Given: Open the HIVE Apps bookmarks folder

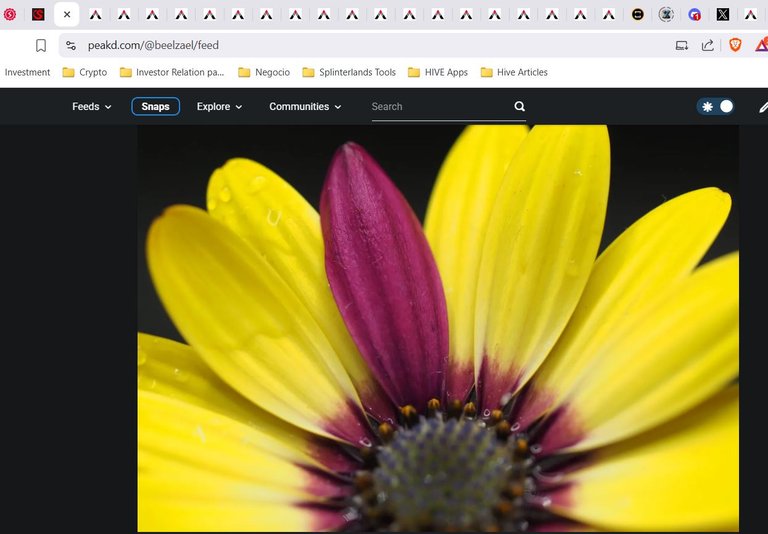Looking at the screenshot, I should [x=438, y=73].
